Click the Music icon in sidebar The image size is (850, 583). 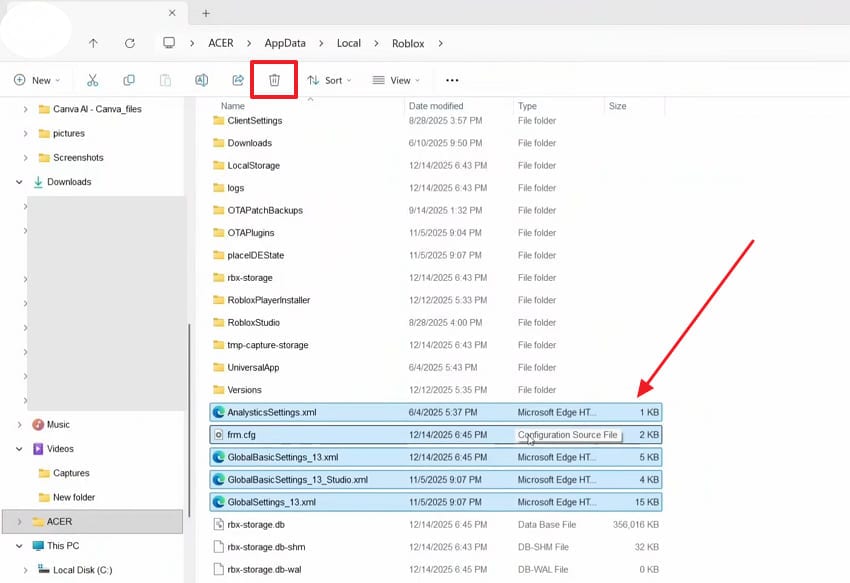[38, 425]
